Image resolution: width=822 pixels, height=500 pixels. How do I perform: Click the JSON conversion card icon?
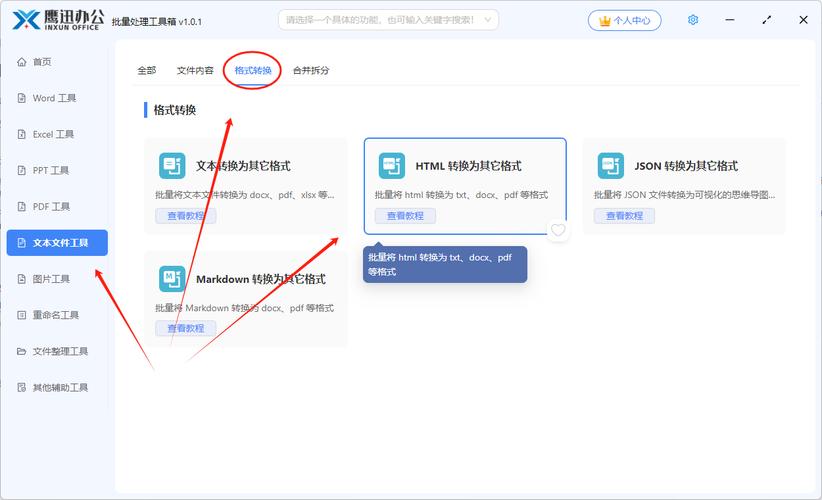coord(611,166)
